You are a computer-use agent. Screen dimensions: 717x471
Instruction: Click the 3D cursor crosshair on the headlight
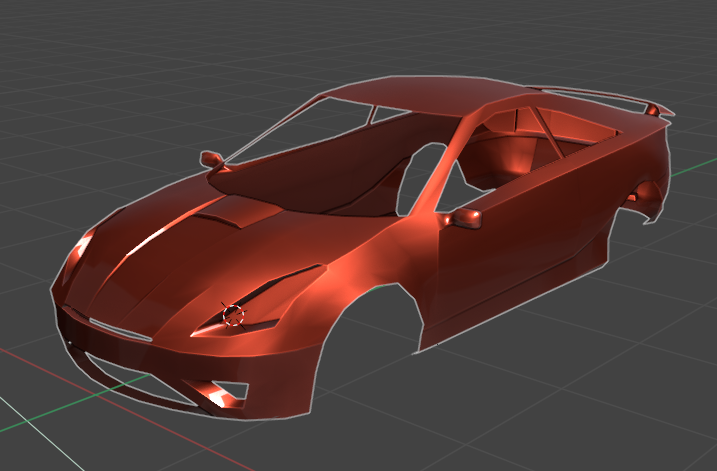coord(233,315)
